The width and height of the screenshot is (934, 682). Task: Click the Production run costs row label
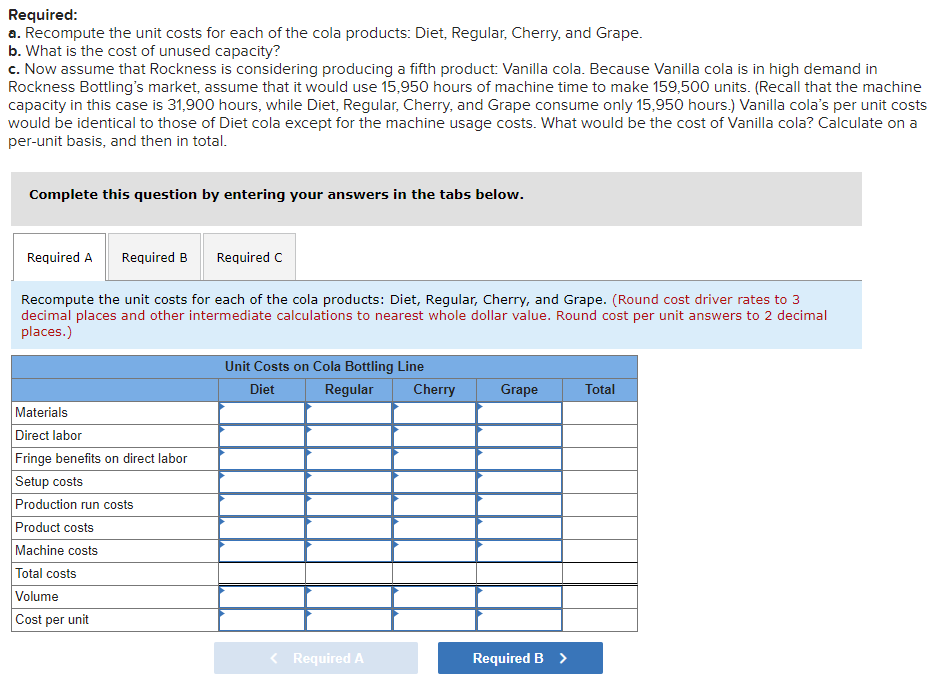74,505
